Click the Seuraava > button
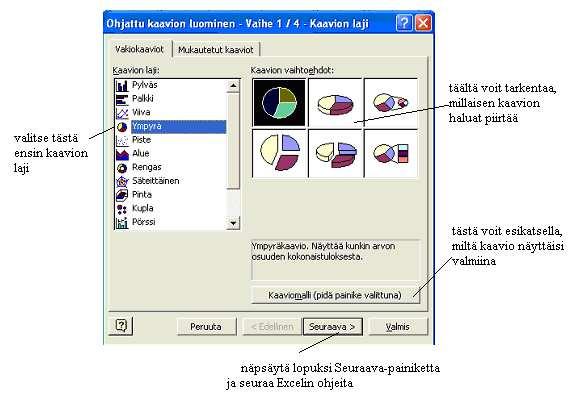570x394 pixels. tap(332, 327)
